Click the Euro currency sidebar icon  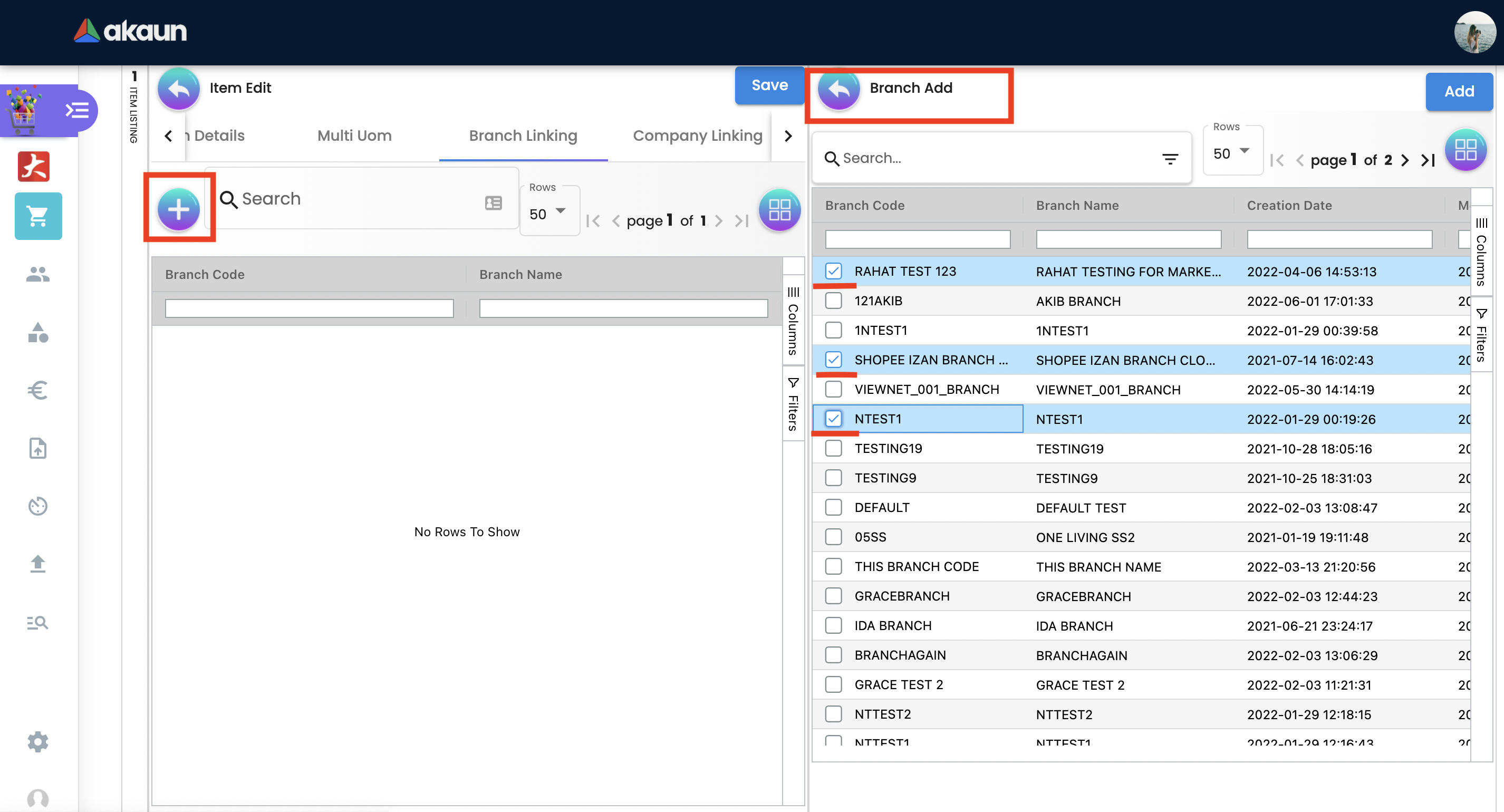click(38, 390)
